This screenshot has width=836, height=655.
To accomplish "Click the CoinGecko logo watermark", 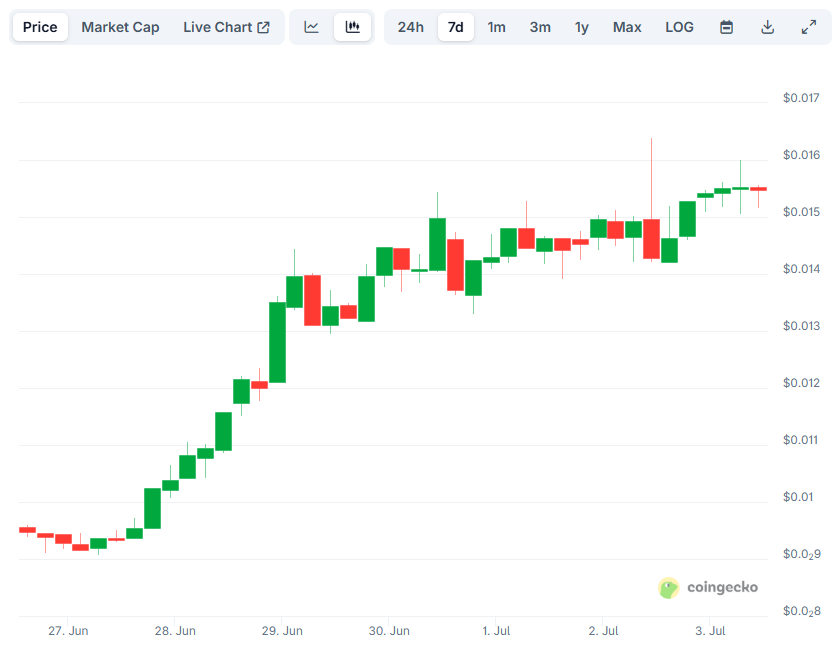I will [708, 588].
